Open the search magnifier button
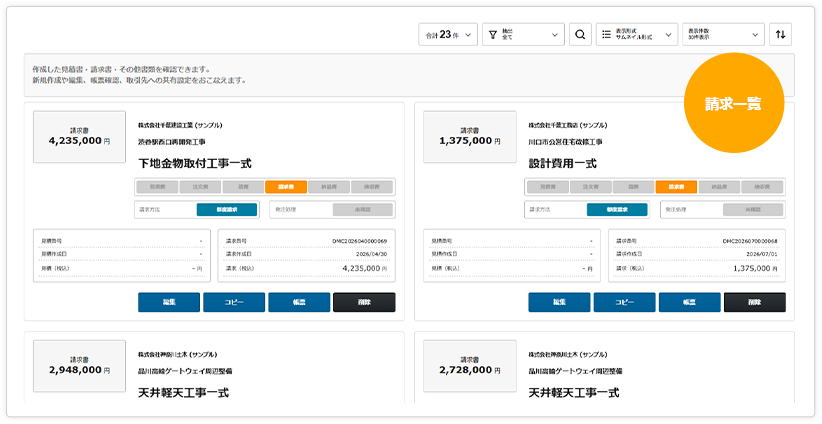 click(x=580, y=35)
